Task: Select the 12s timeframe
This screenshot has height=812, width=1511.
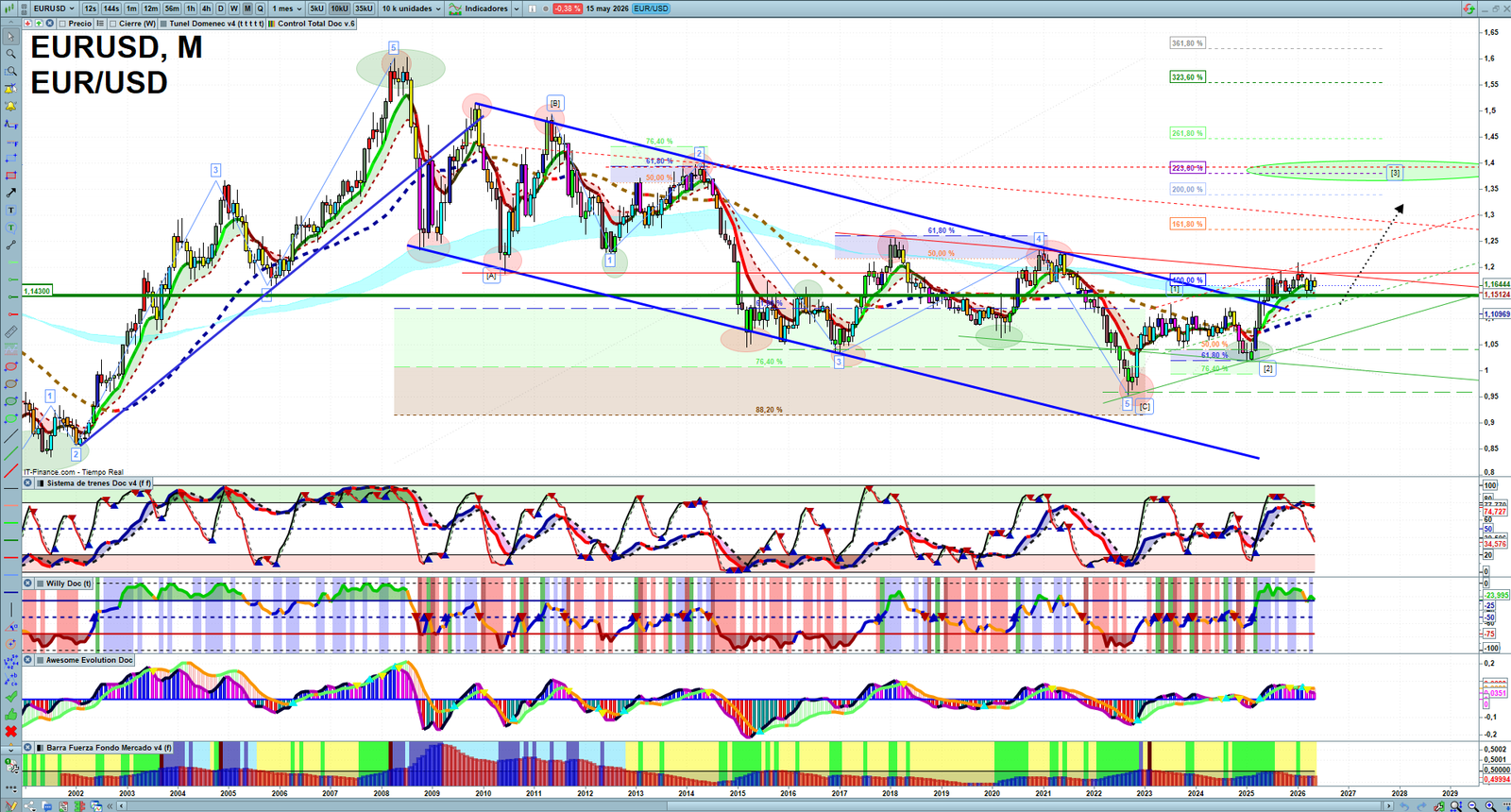Action: click(x=91, y=8)
